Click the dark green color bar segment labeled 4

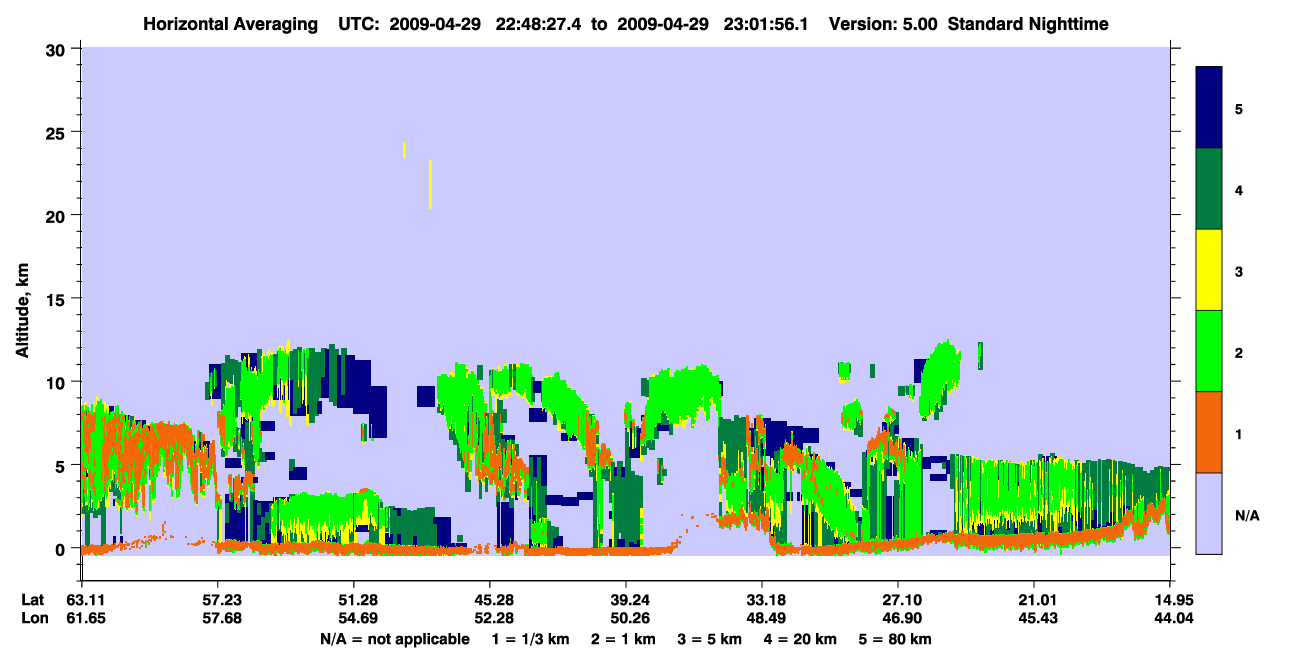tap(1209, 189)
